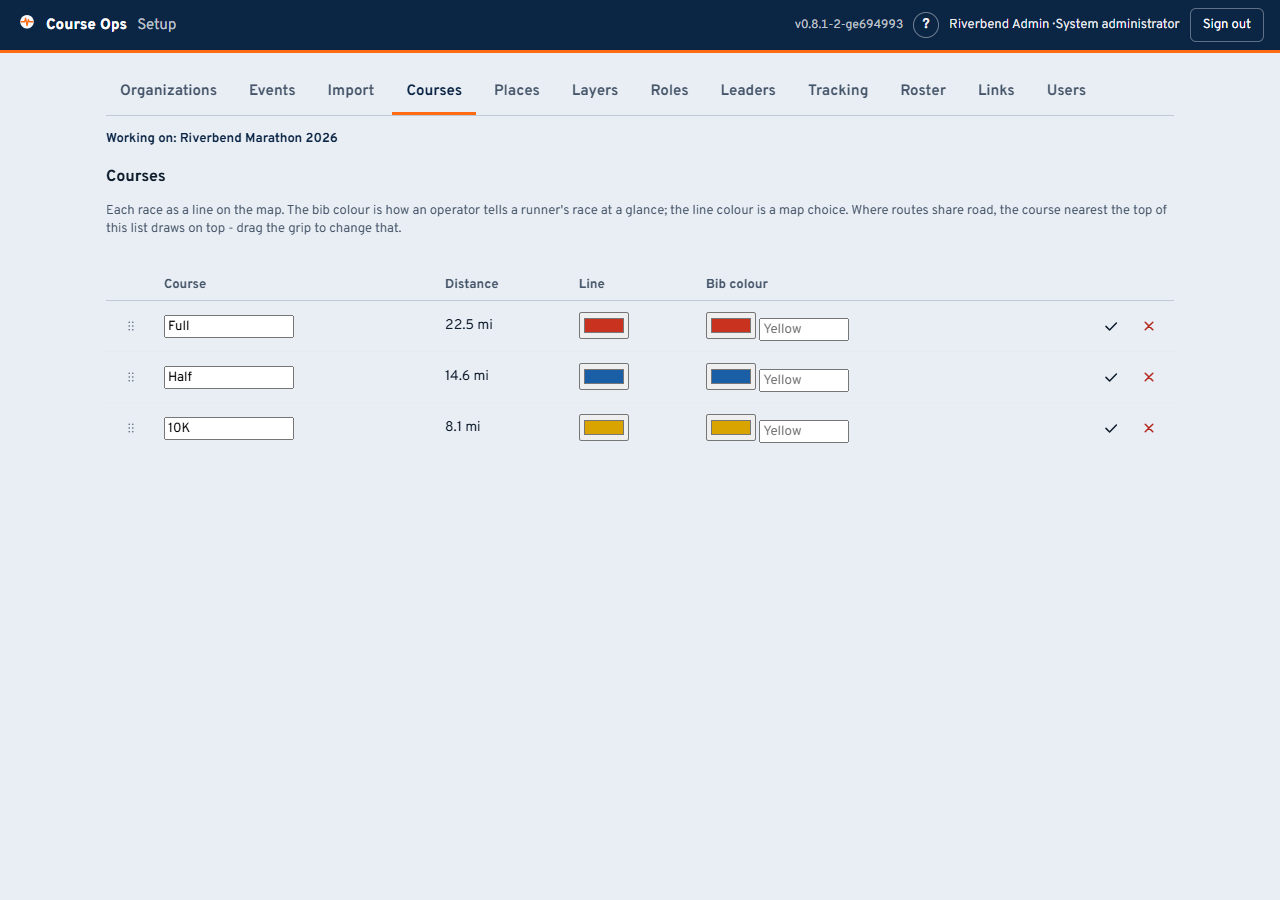Open the Tracking tab
This screenshot has width=1280, height=900.
coord(838,90)
